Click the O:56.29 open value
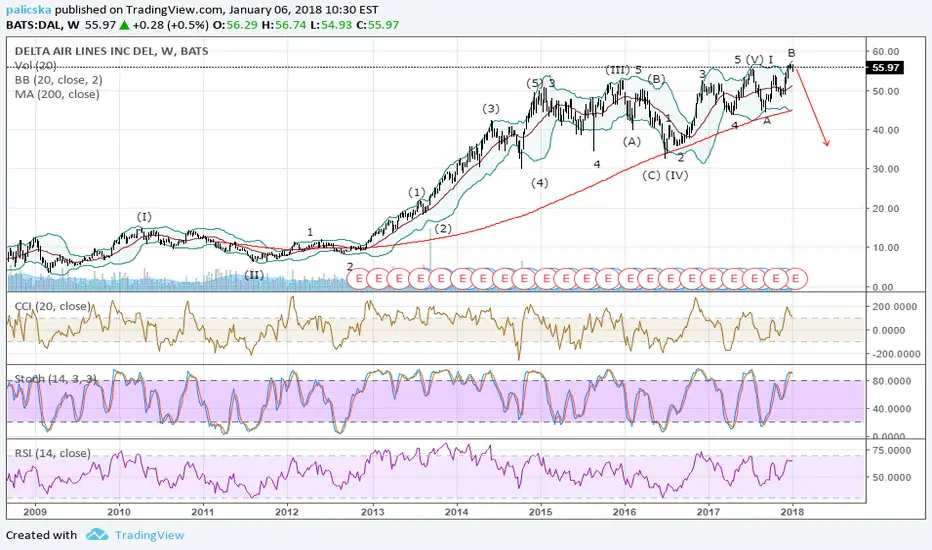Image resolution: width=932 pixels, height=550 pixels. tap(234, 25)
